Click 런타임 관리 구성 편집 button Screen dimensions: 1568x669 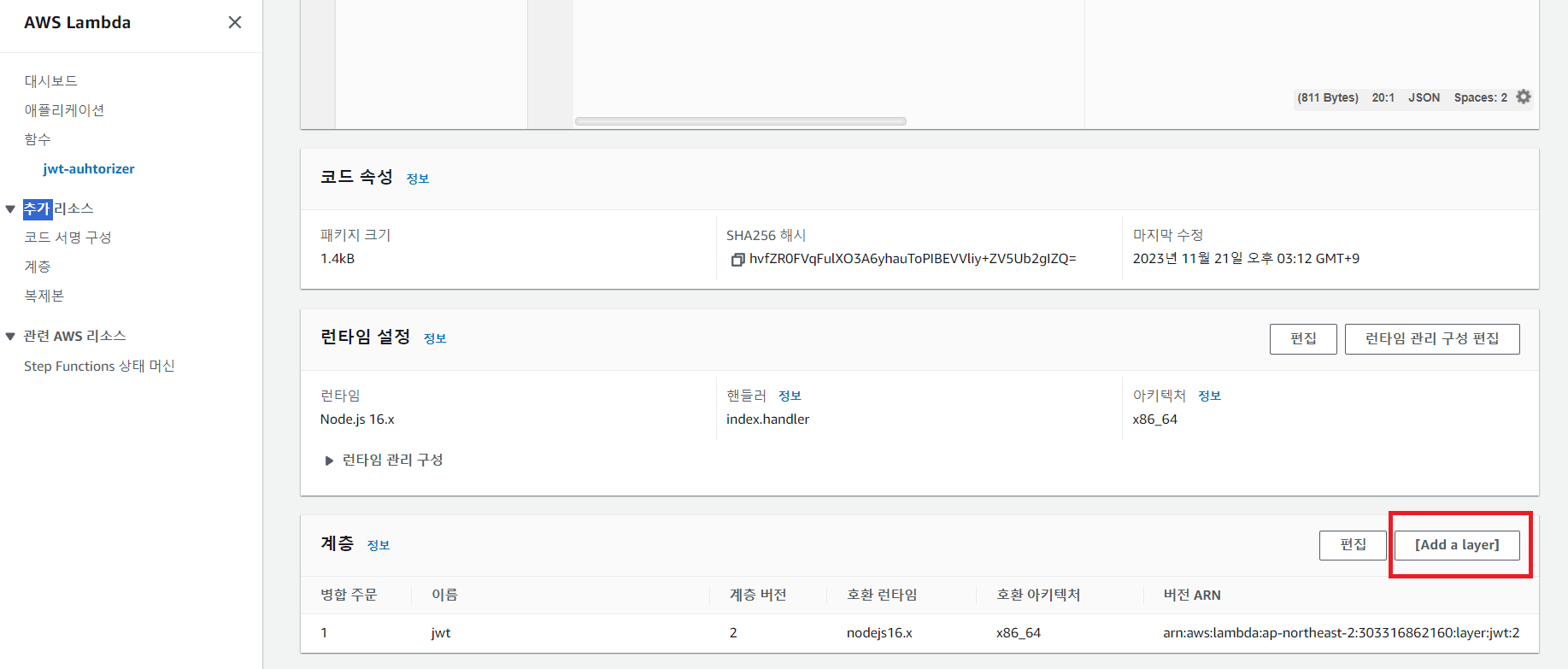(1432, 338)
